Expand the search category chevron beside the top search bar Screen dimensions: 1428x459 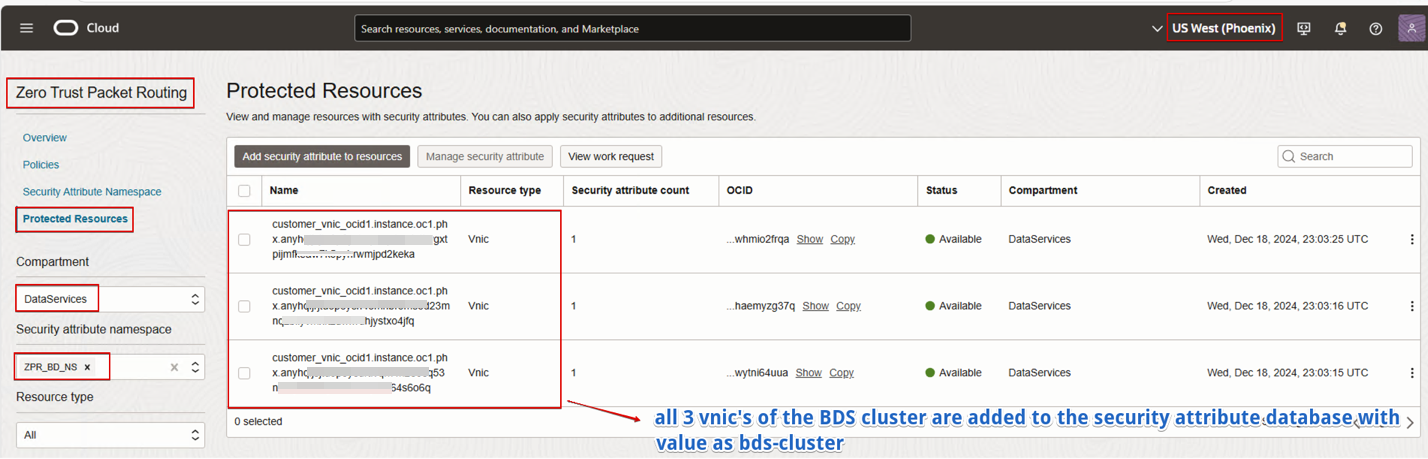point(1157,29)
